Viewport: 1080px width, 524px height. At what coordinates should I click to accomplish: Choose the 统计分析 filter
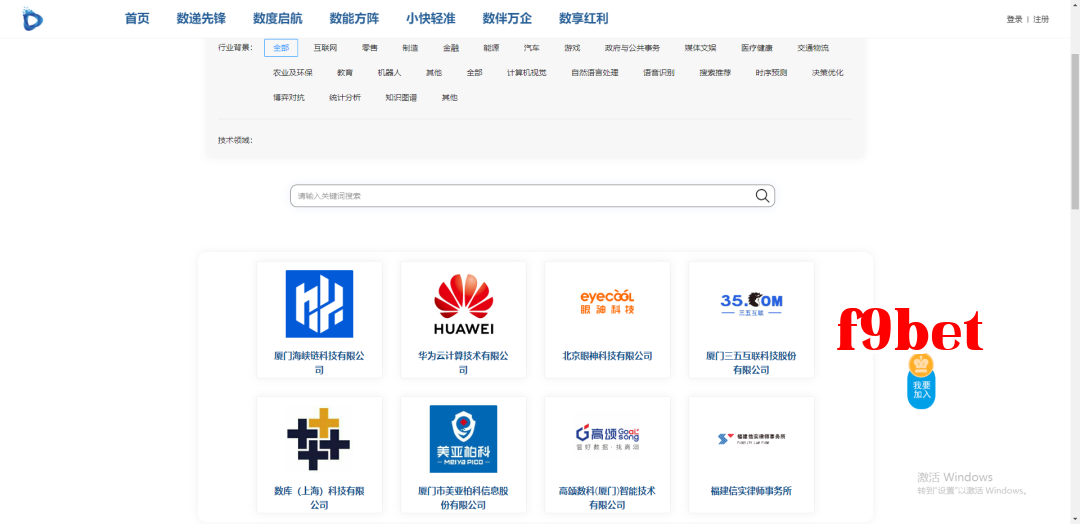tap(345, 97)
